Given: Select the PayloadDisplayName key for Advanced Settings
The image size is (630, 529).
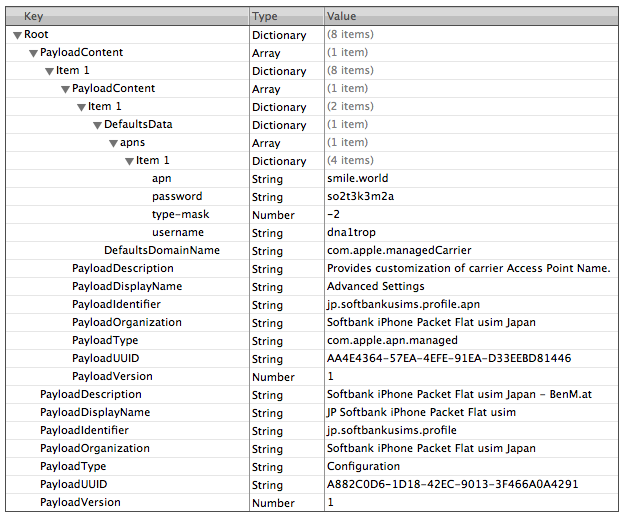Looking at the screenshot, I should [127, 286].
